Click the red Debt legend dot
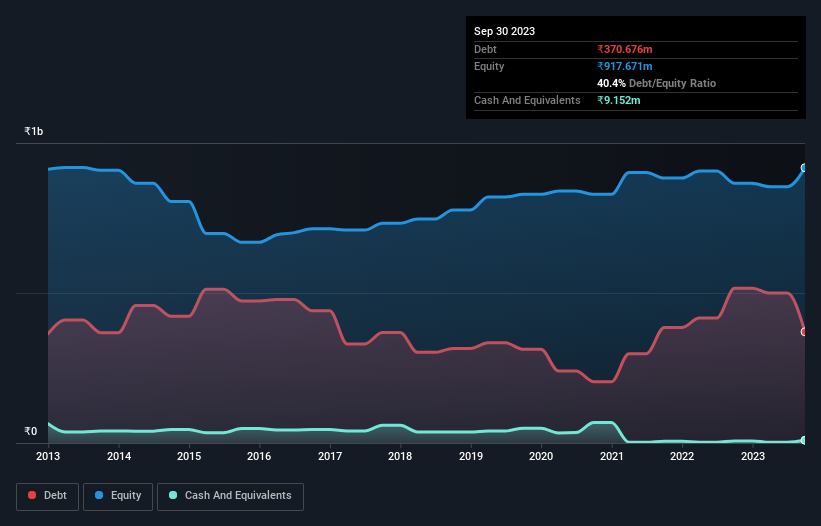This screenshot has width=821, height=526. (x=32, y=495)
